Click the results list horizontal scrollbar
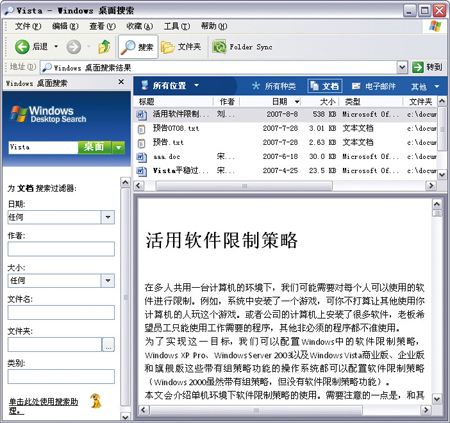The height and width of the screenshot is (423, 450). tap(287, 186)
